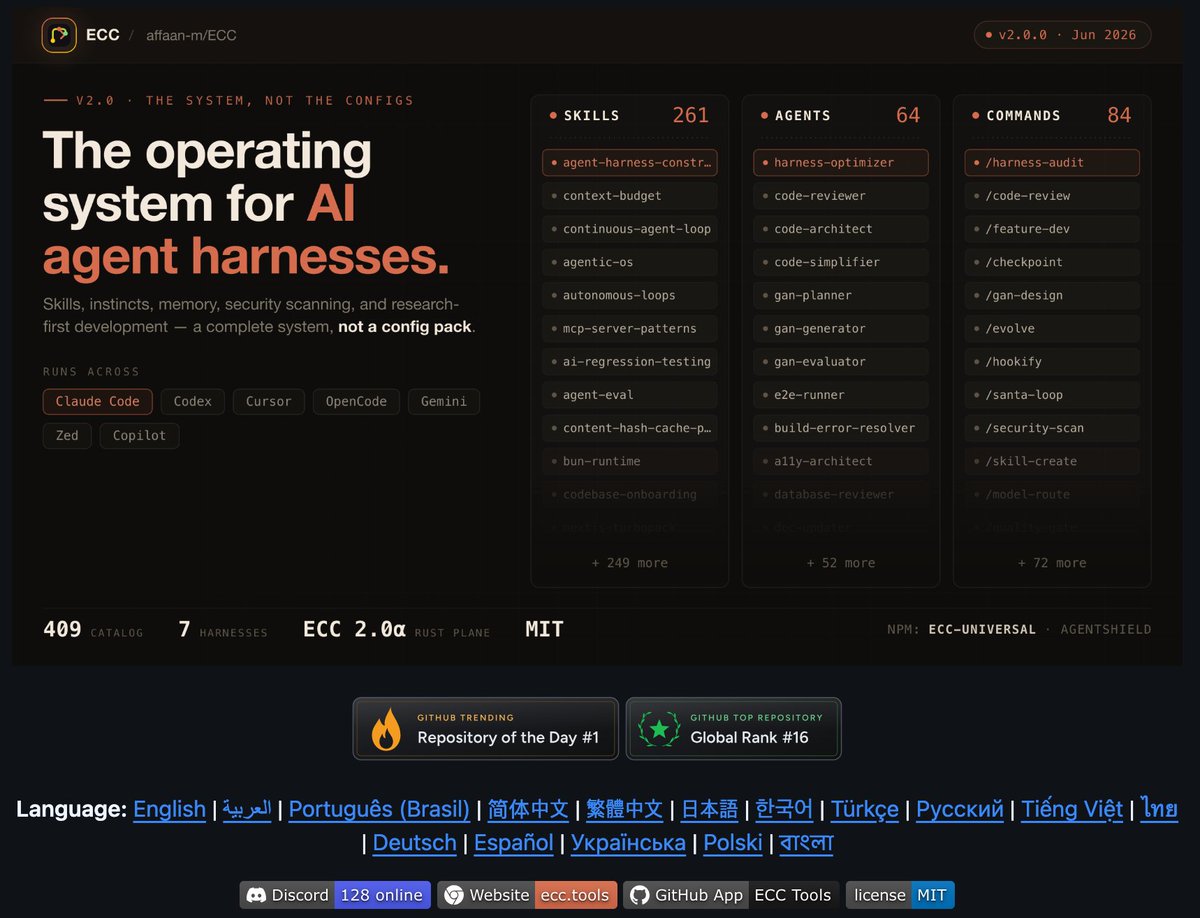Switch language to Deutsch

(x=415, y=843)
